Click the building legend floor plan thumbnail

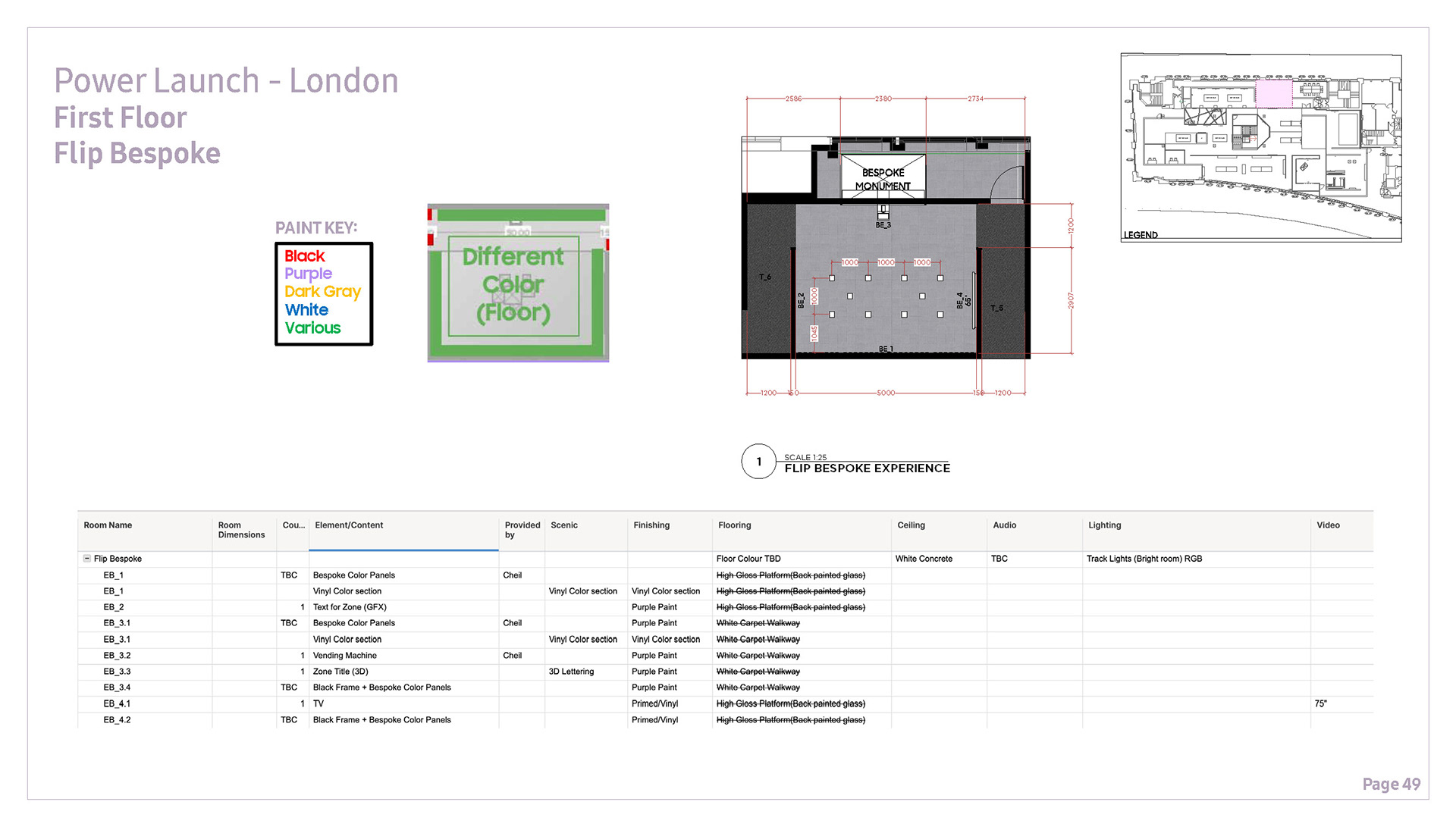1260,147
